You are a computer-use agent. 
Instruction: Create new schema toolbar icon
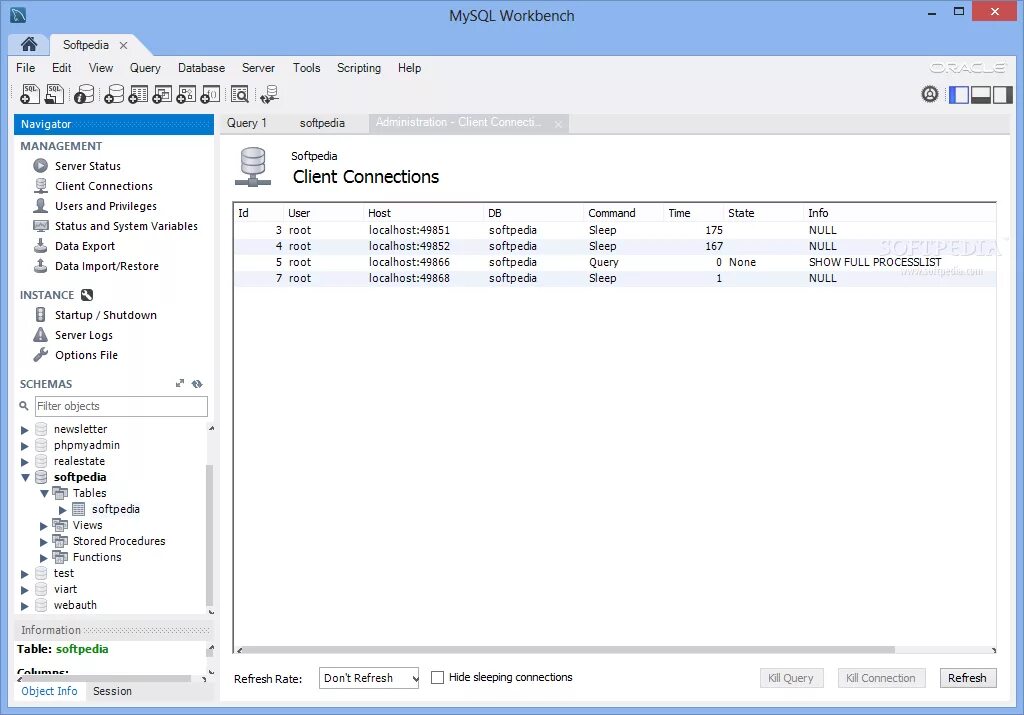114,94
